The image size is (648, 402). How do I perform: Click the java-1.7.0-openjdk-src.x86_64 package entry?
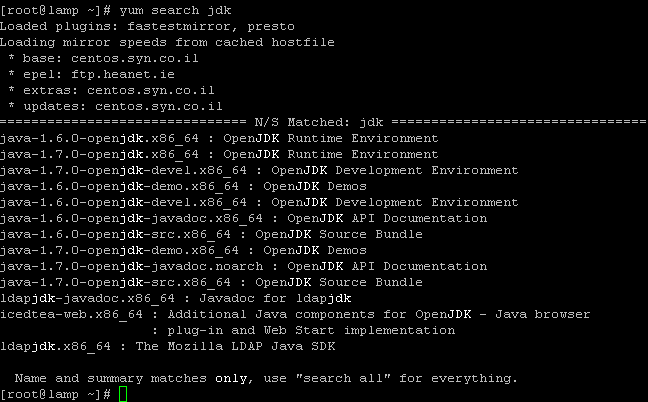211,283
